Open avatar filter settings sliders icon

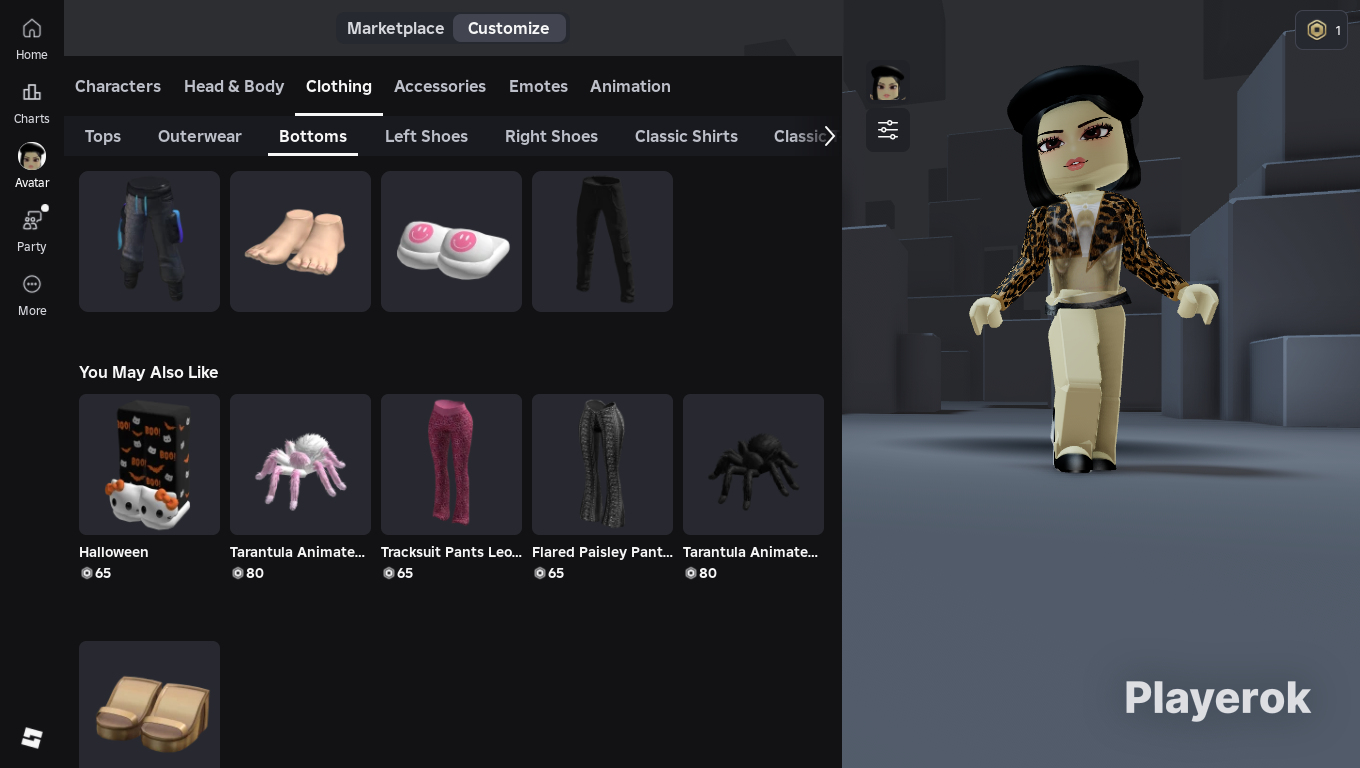[888, 130]
